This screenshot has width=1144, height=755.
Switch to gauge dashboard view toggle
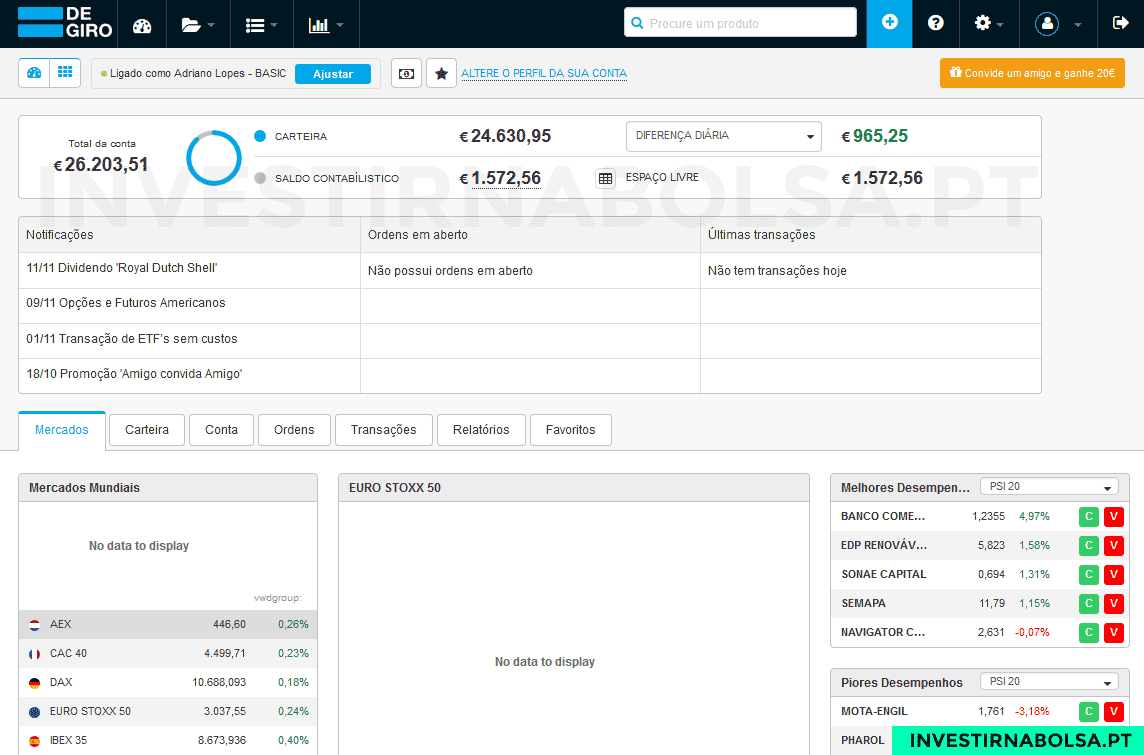click(34, 73)
